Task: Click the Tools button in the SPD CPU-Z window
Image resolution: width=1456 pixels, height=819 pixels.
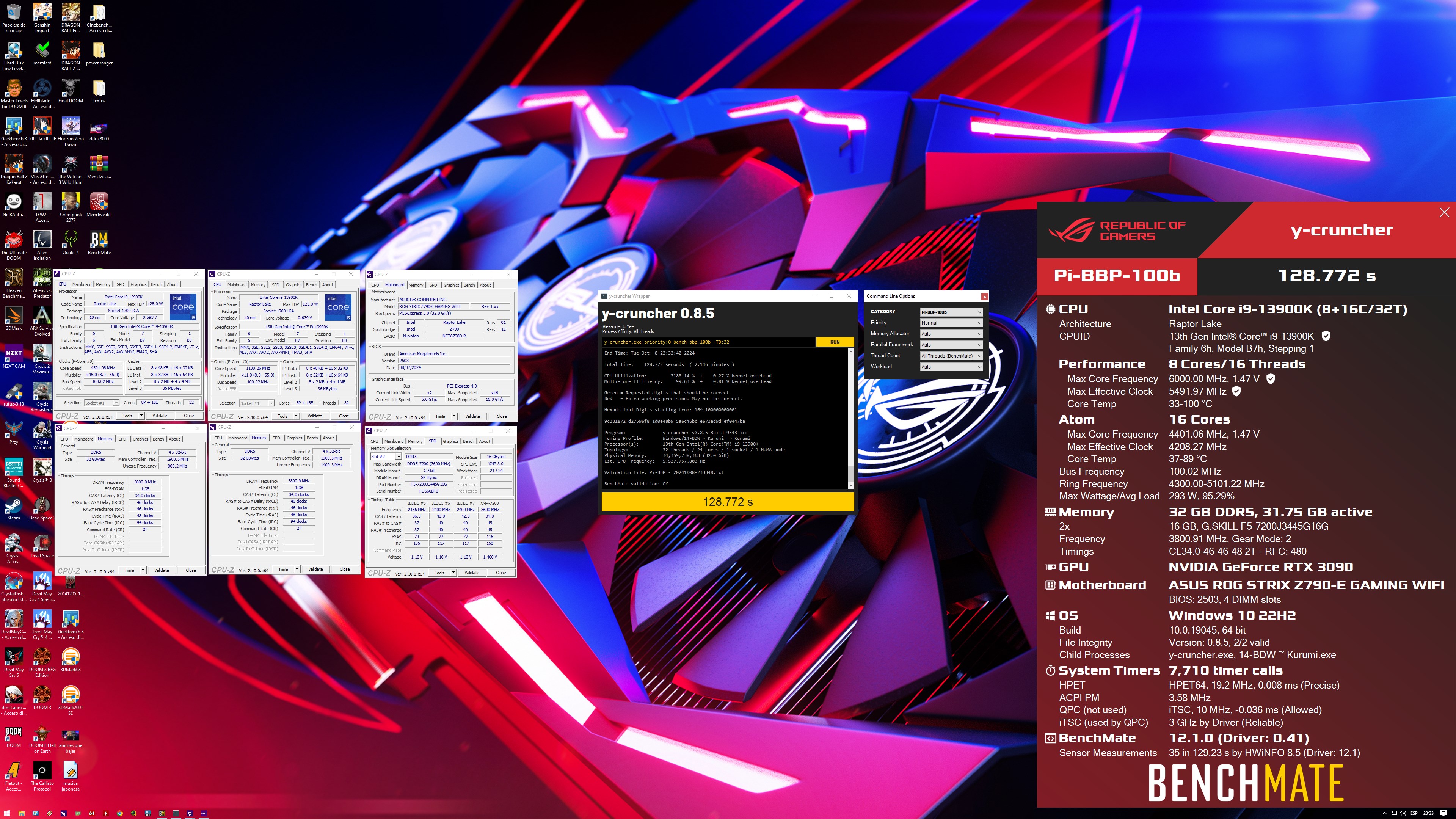Action: (439, 573)
